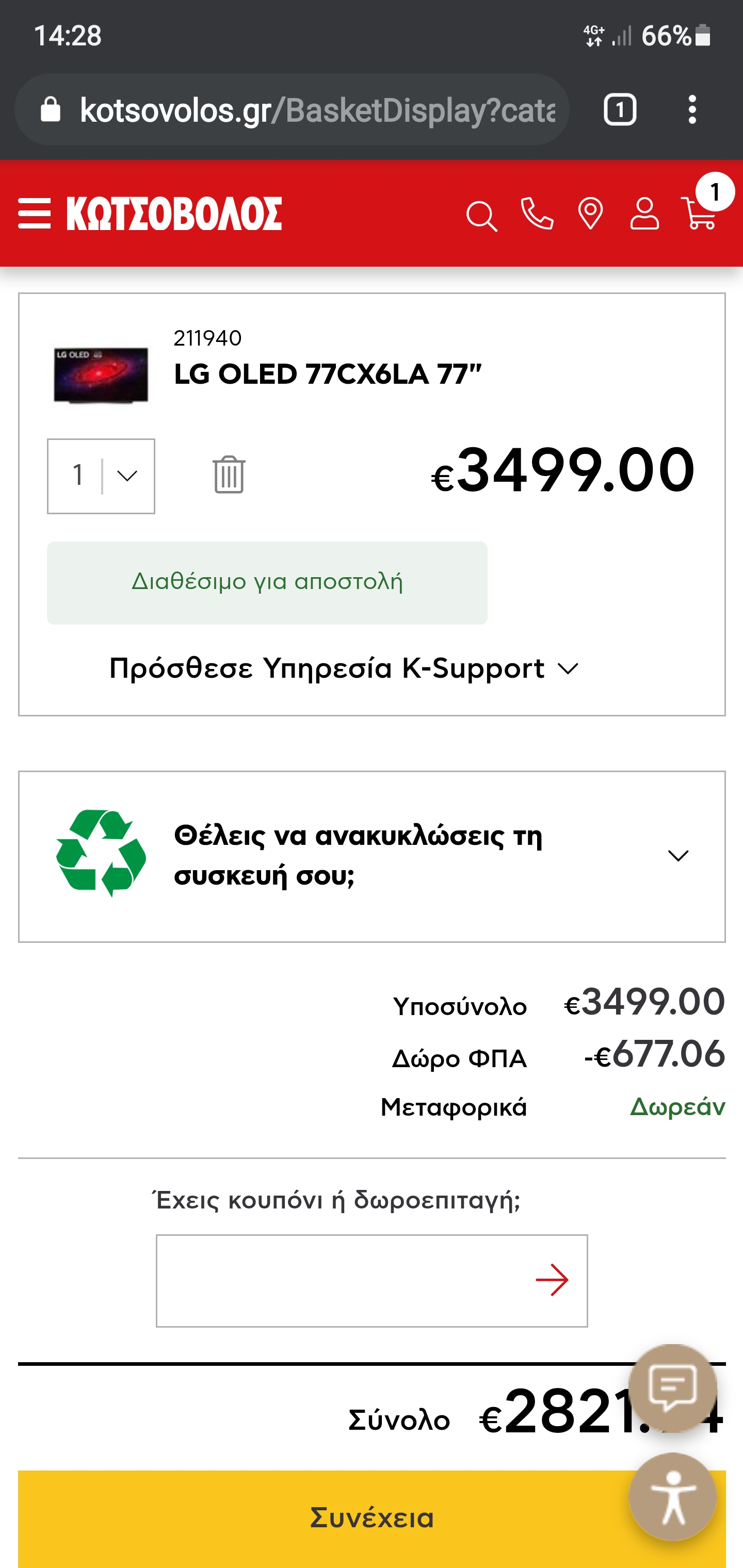The height and width of the screenshot is (1568, 743).
Task: Remove item with trash icon
Action: 229,474
